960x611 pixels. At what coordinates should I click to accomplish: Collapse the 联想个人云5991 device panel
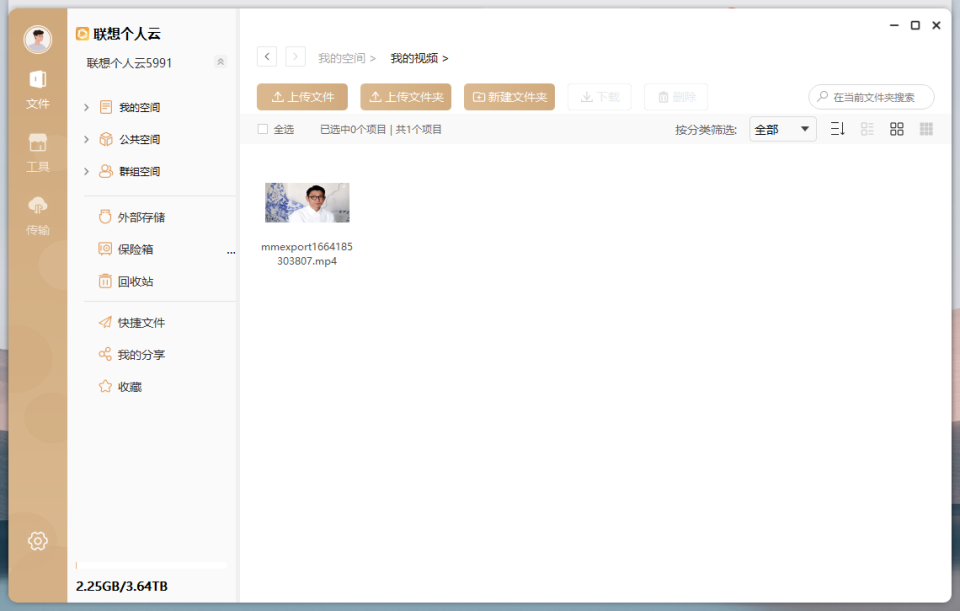click(220, 62)
